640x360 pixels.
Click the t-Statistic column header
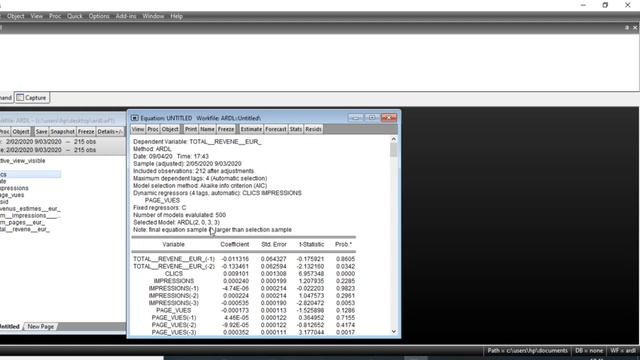[311, 244]
